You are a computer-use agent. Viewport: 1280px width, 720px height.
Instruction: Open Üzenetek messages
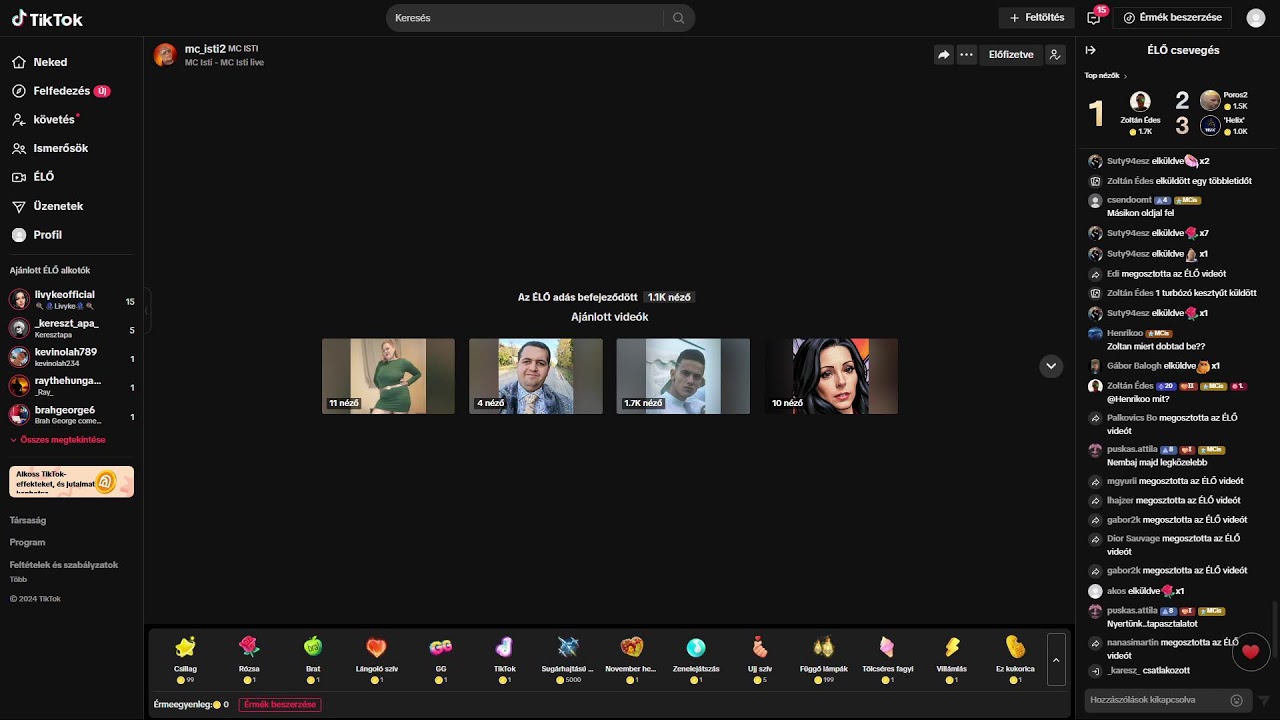coord(48,206)
